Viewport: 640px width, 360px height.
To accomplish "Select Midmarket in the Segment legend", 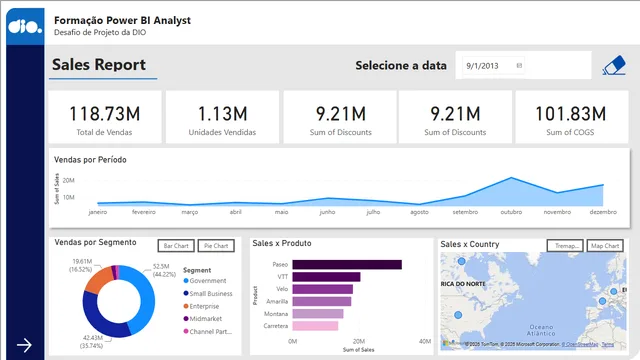I will [202, 319].
